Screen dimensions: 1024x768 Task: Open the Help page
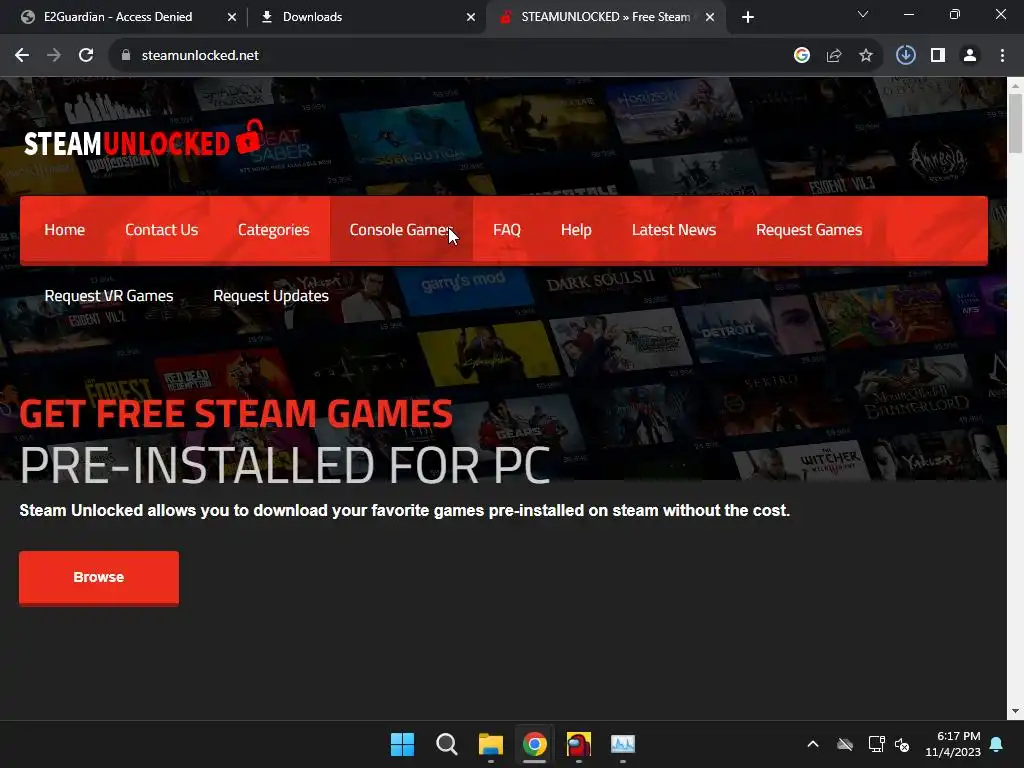576,230
